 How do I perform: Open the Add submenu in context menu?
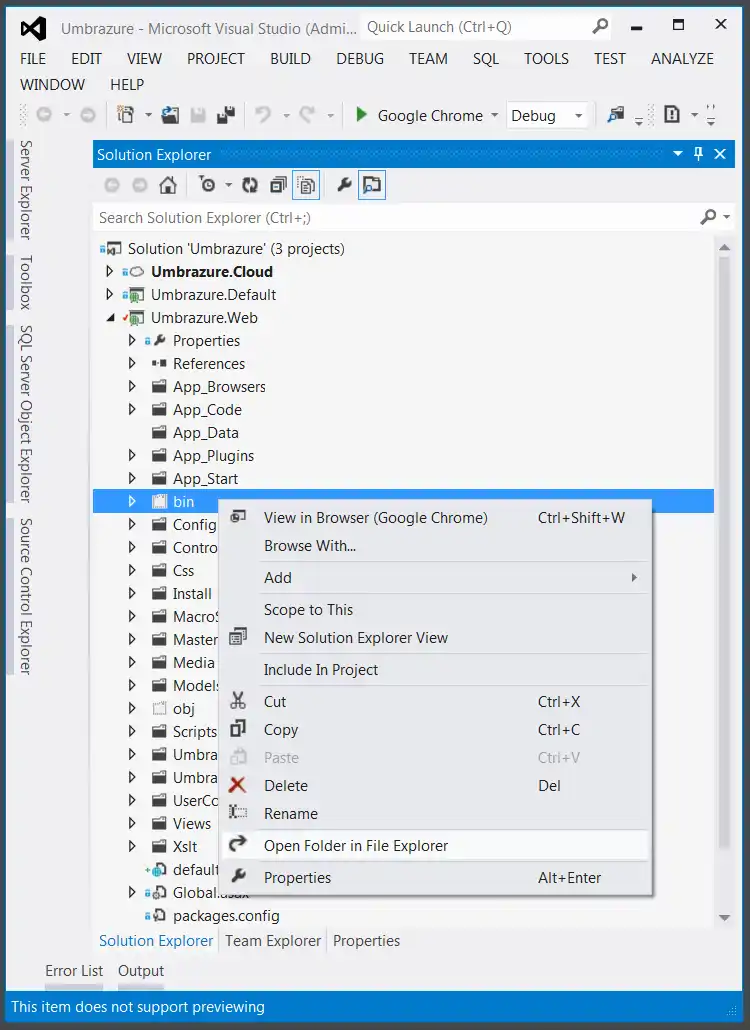[x=435, y=577]
